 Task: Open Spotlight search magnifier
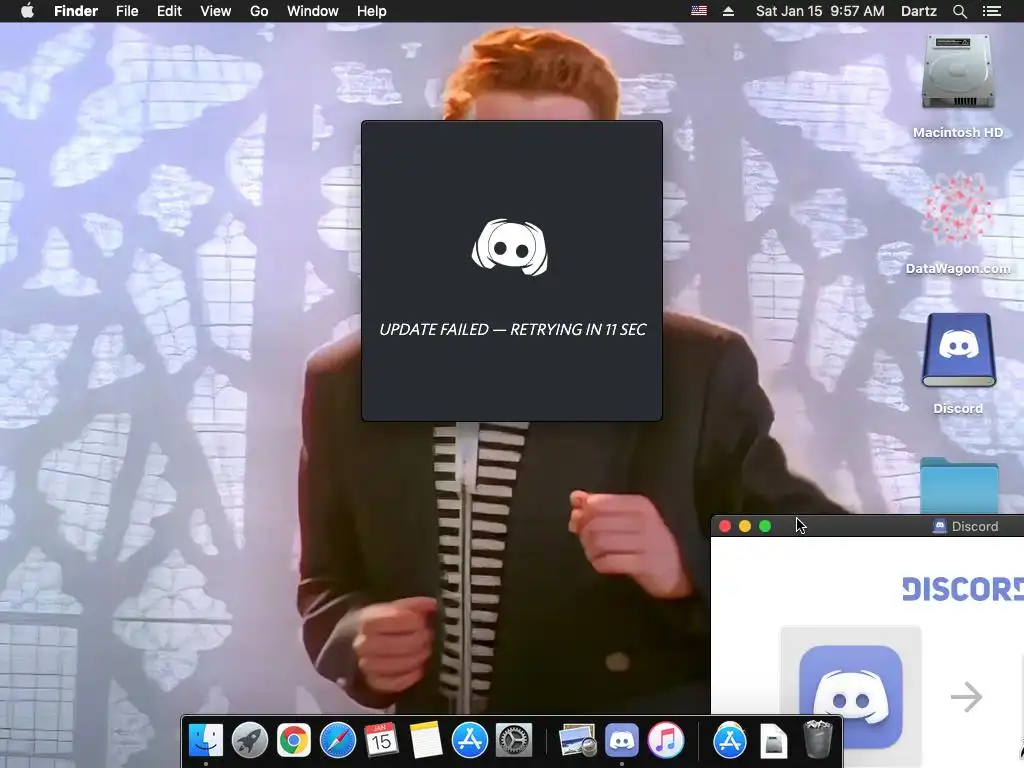coord(959,11)
